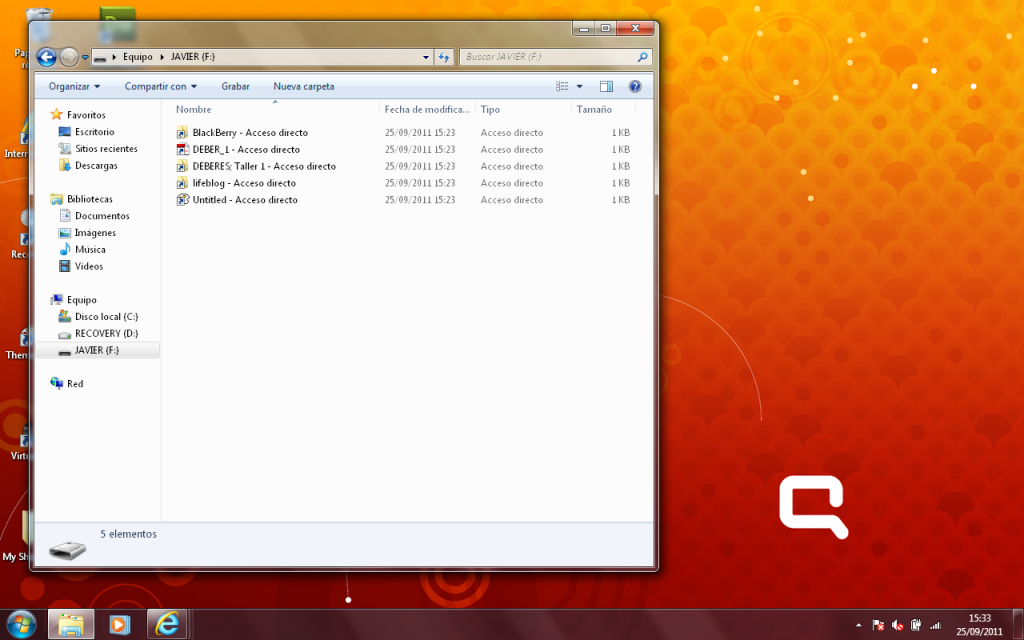Open Help with the question mark icon
Screen dimensions: 1024x640
[x=635, y=86]
